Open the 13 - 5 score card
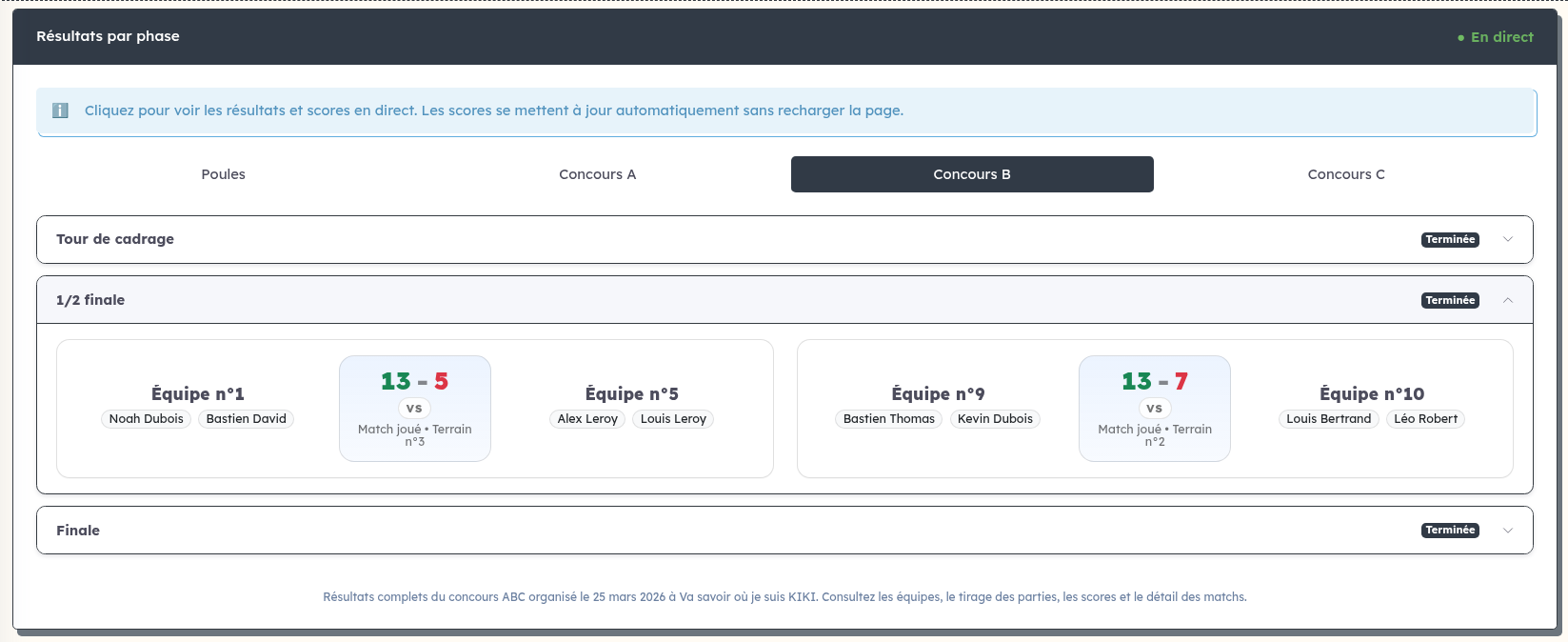Image resolution: width=1568 pixels, height=642 pixels. point(415,409)
